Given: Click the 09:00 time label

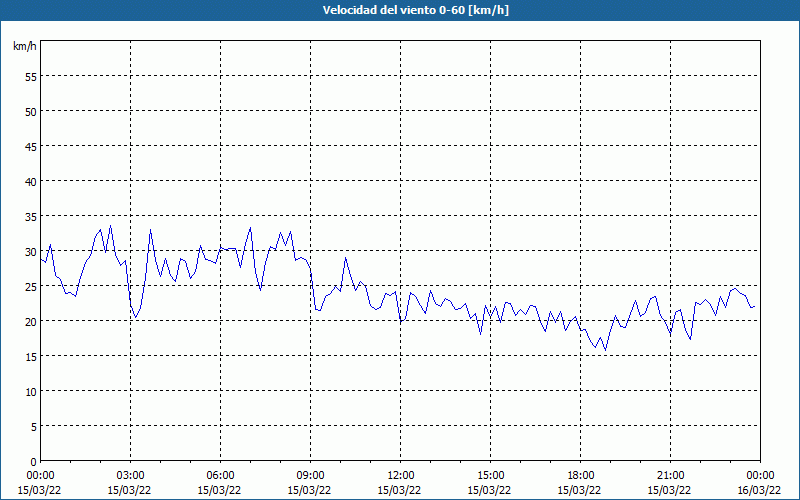Looking at the screenshot, I should pyautogui.click(x=310, y=476).
